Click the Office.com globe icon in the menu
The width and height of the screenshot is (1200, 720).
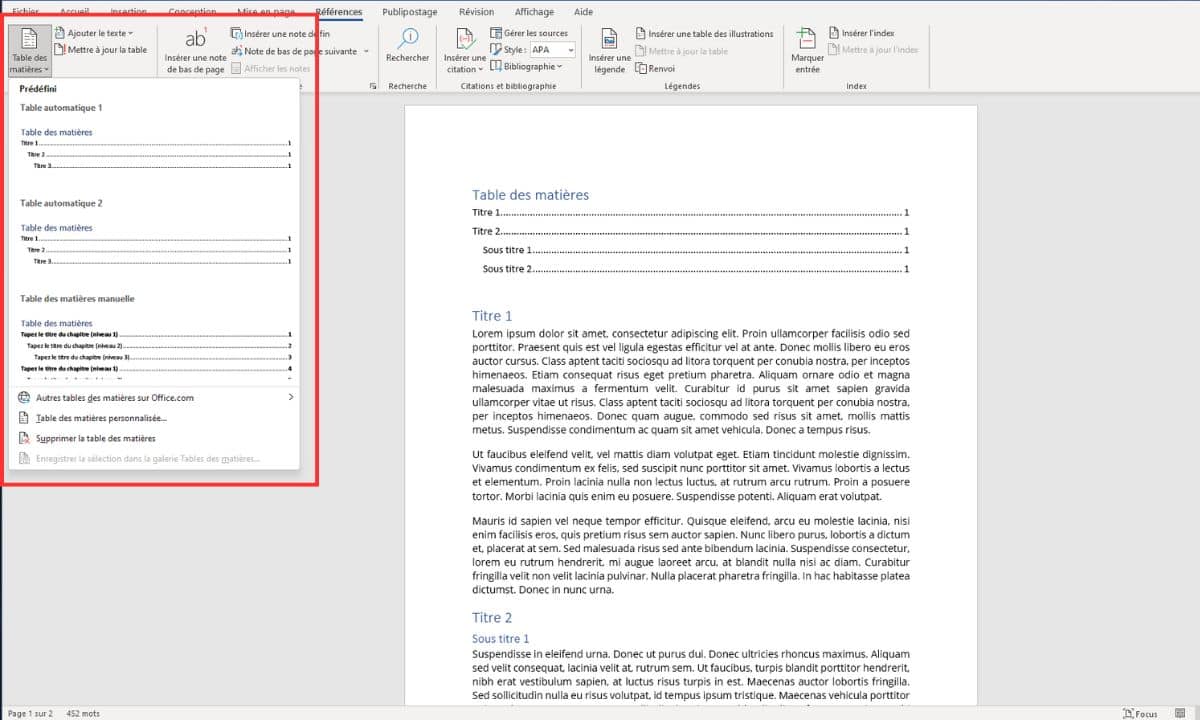pyautogui.click(x=25, y=397)
